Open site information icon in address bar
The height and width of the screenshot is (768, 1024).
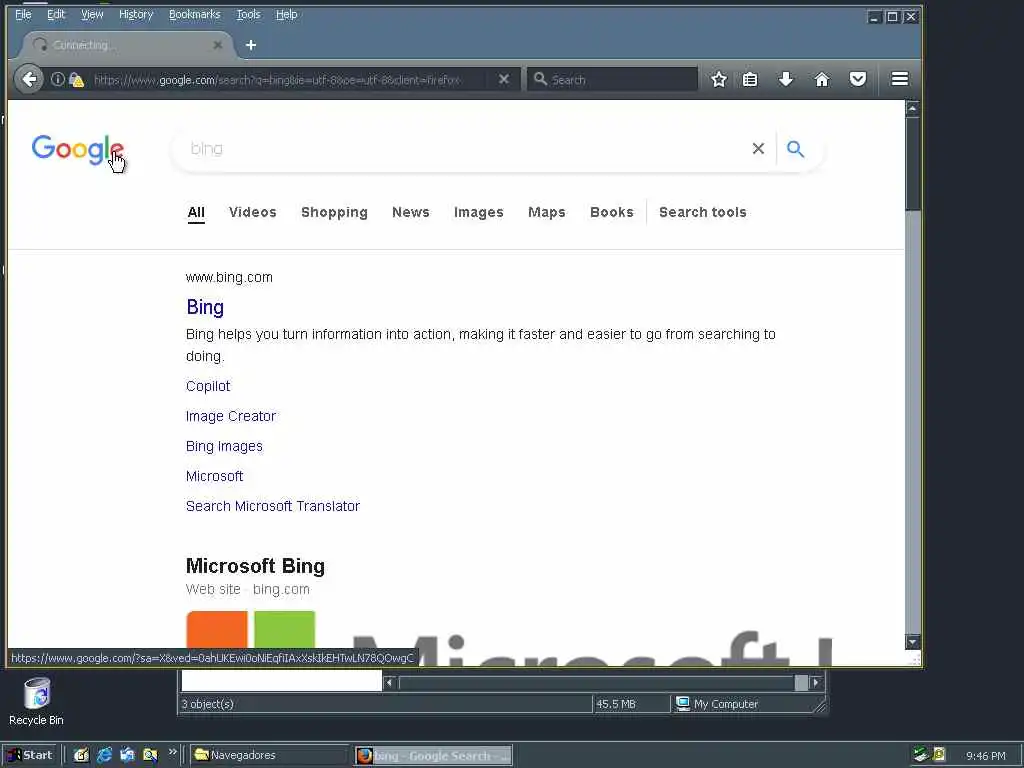coord(57,79)
